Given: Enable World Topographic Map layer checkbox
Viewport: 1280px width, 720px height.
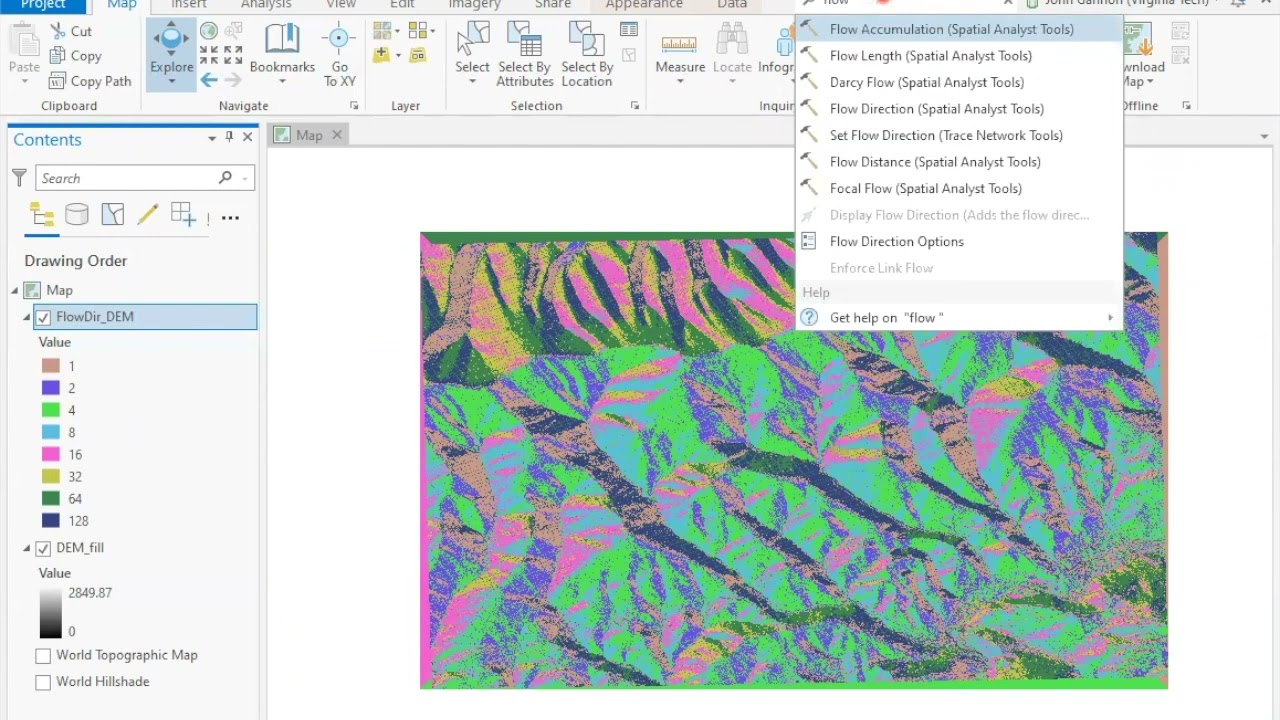Looking at the screenshot, I should [43, 656].
